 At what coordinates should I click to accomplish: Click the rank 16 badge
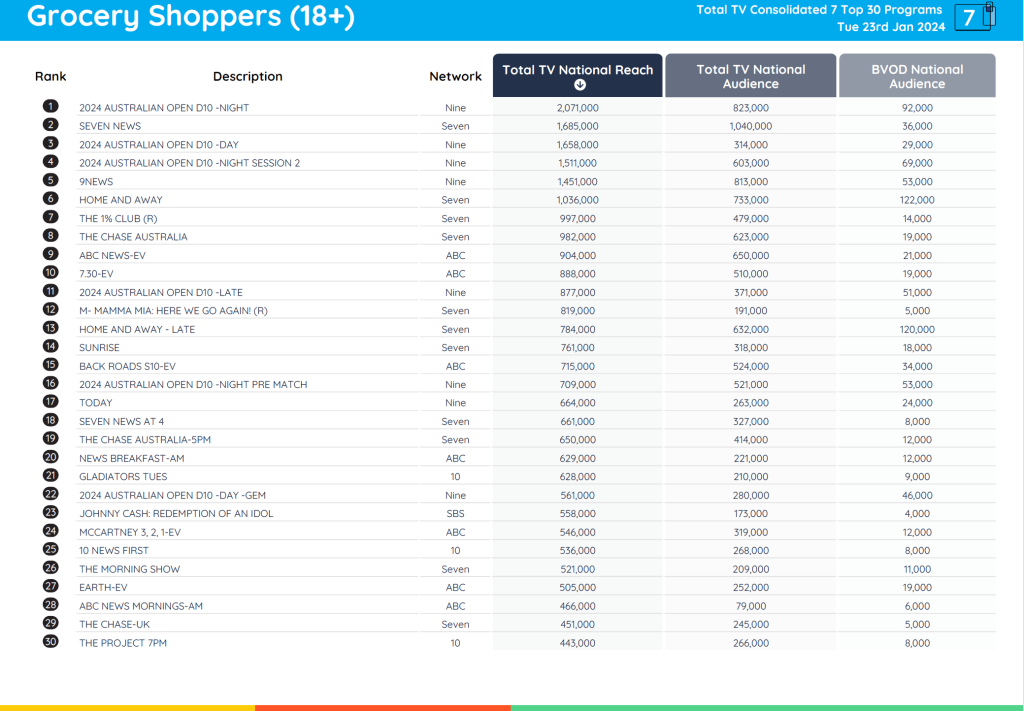50,383
